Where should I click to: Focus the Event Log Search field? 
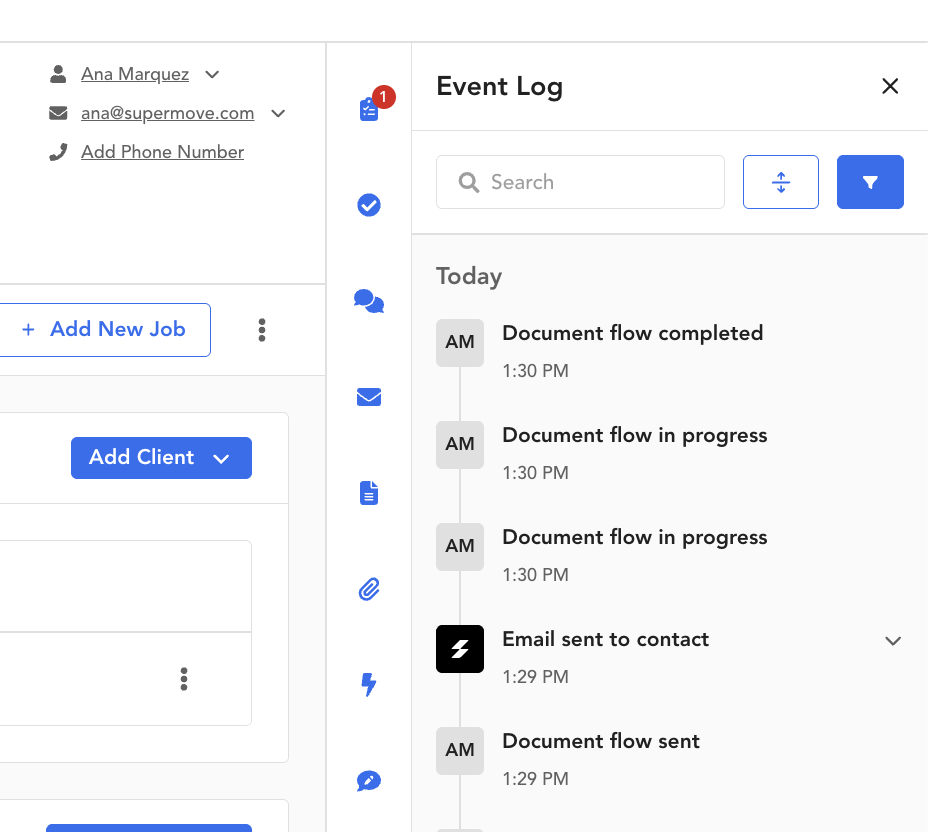pyautogui.click(x=580, y=182)
